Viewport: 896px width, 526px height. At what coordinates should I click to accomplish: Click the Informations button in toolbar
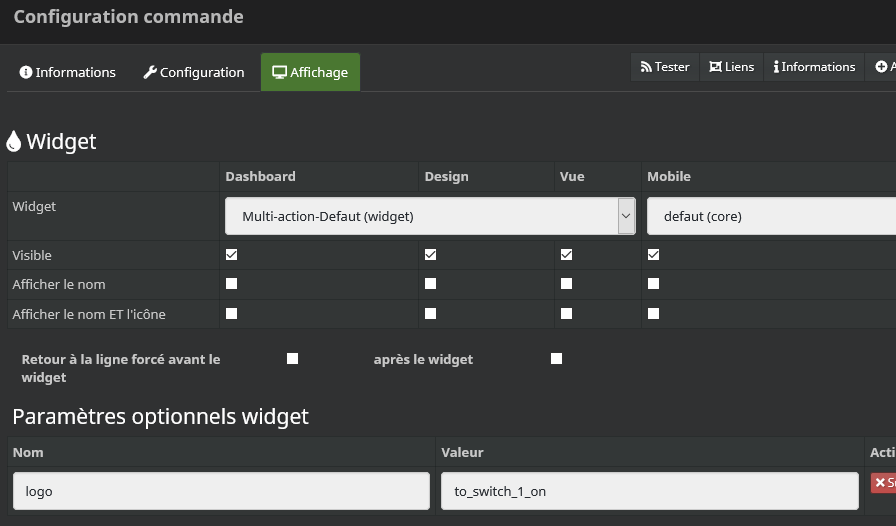click(x=814, y=67)
